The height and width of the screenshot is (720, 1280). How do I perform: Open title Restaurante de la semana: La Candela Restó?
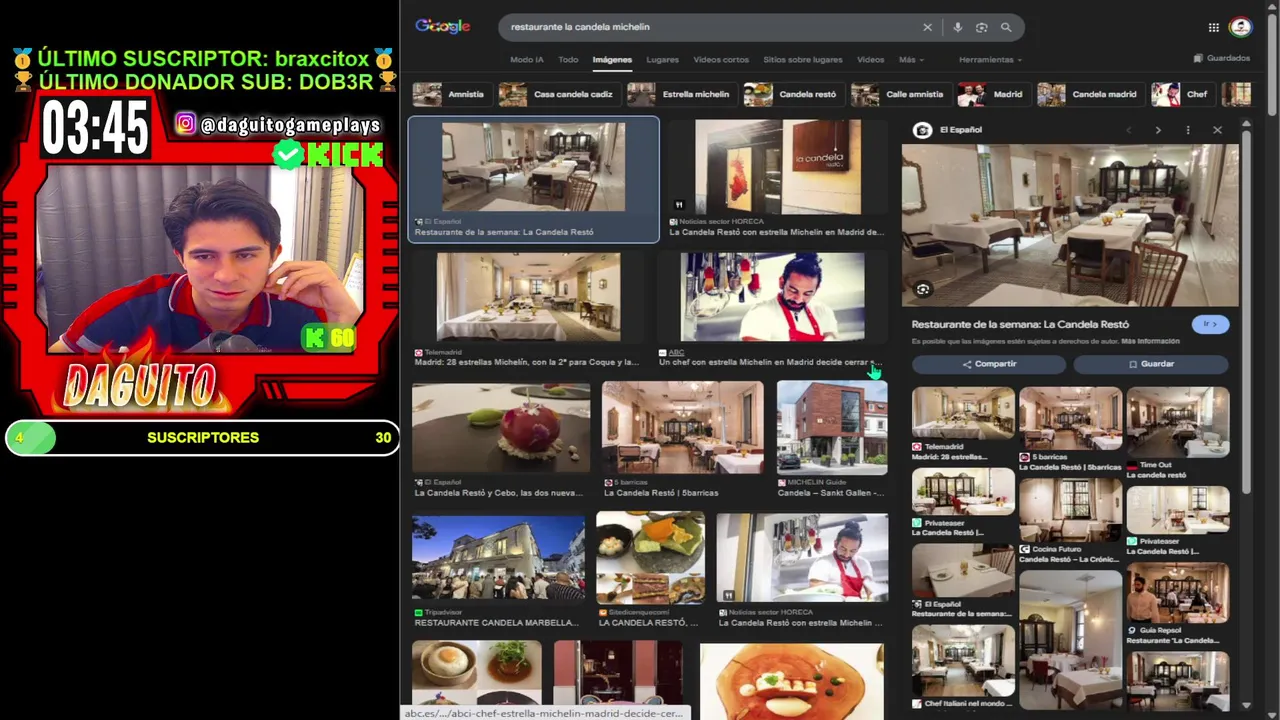tap(1020, 324)
